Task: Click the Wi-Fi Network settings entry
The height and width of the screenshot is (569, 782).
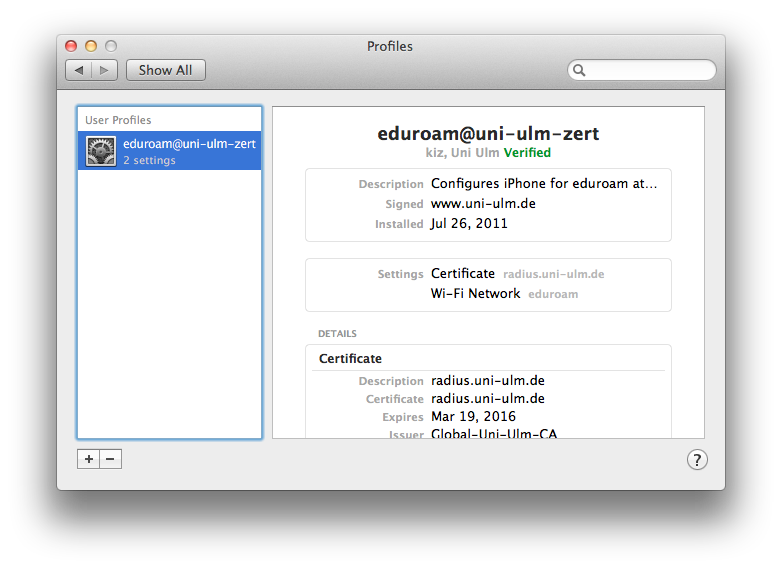Action: (475, 293)
